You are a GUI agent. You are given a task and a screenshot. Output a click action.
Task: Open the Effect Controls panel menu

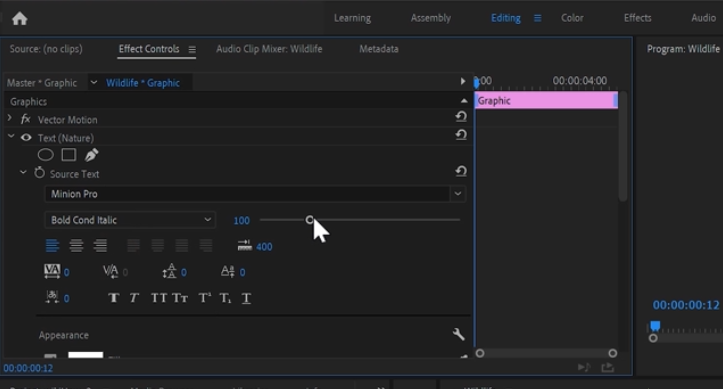(192, 49)
